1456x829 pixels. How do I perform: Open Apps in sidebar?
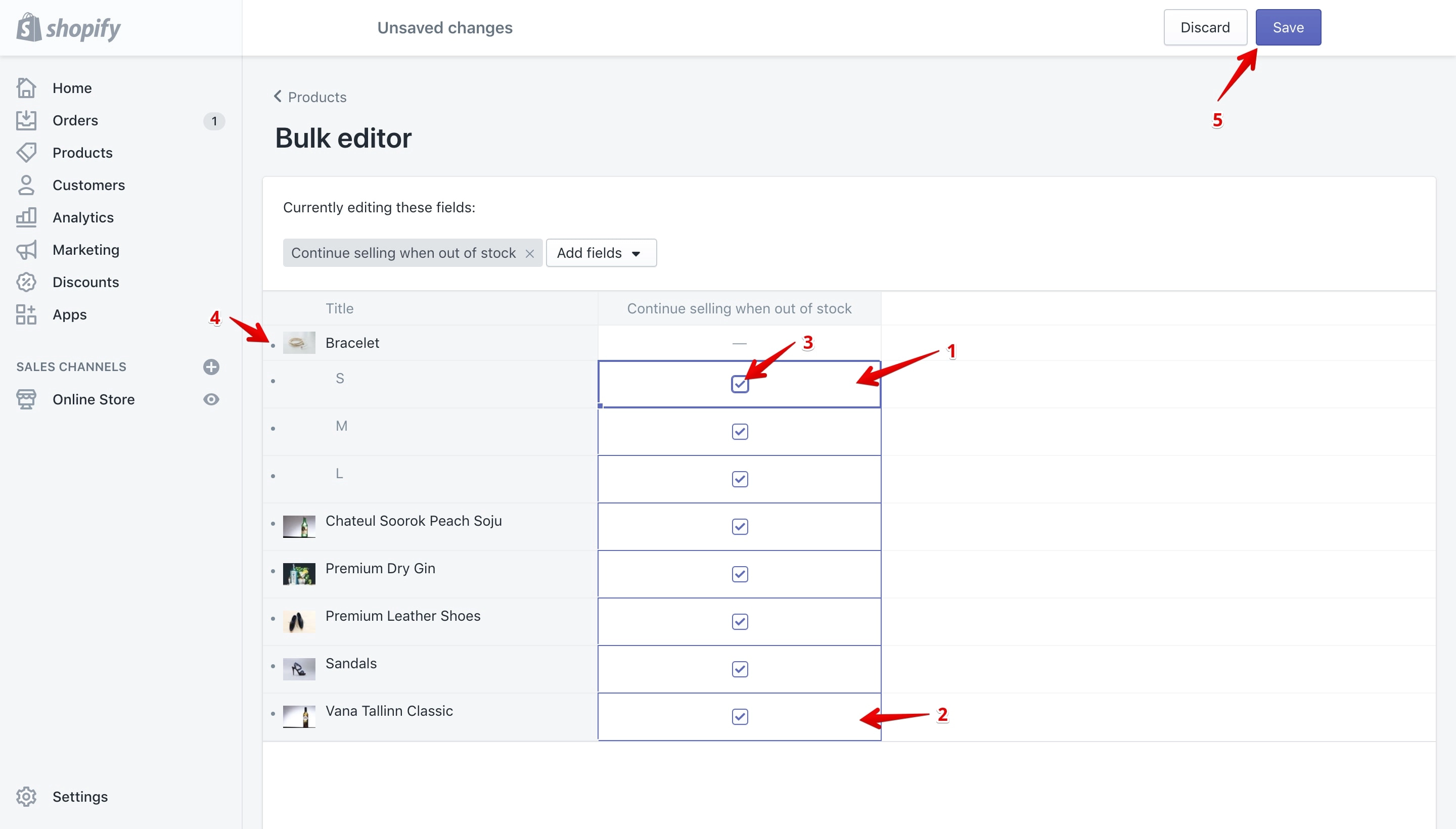(69, 314)
